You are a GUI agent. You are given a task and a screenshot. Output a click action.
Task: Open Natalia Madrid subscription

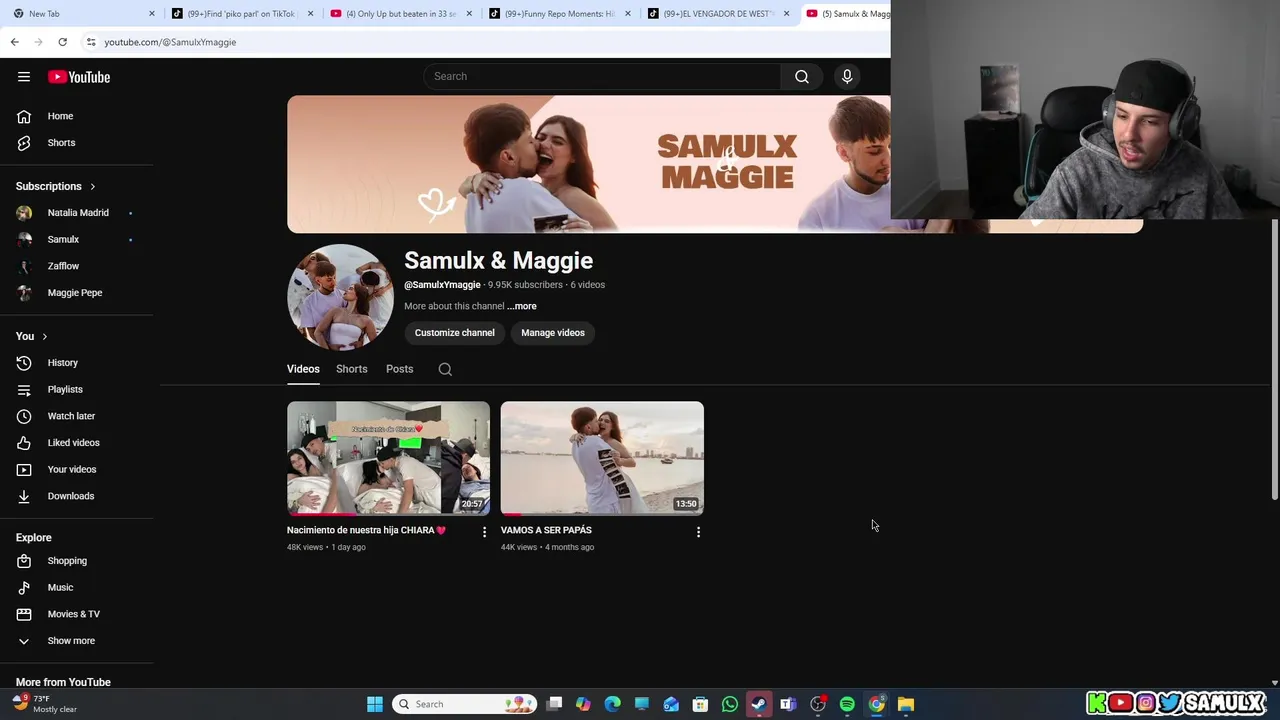pos(76,213)
